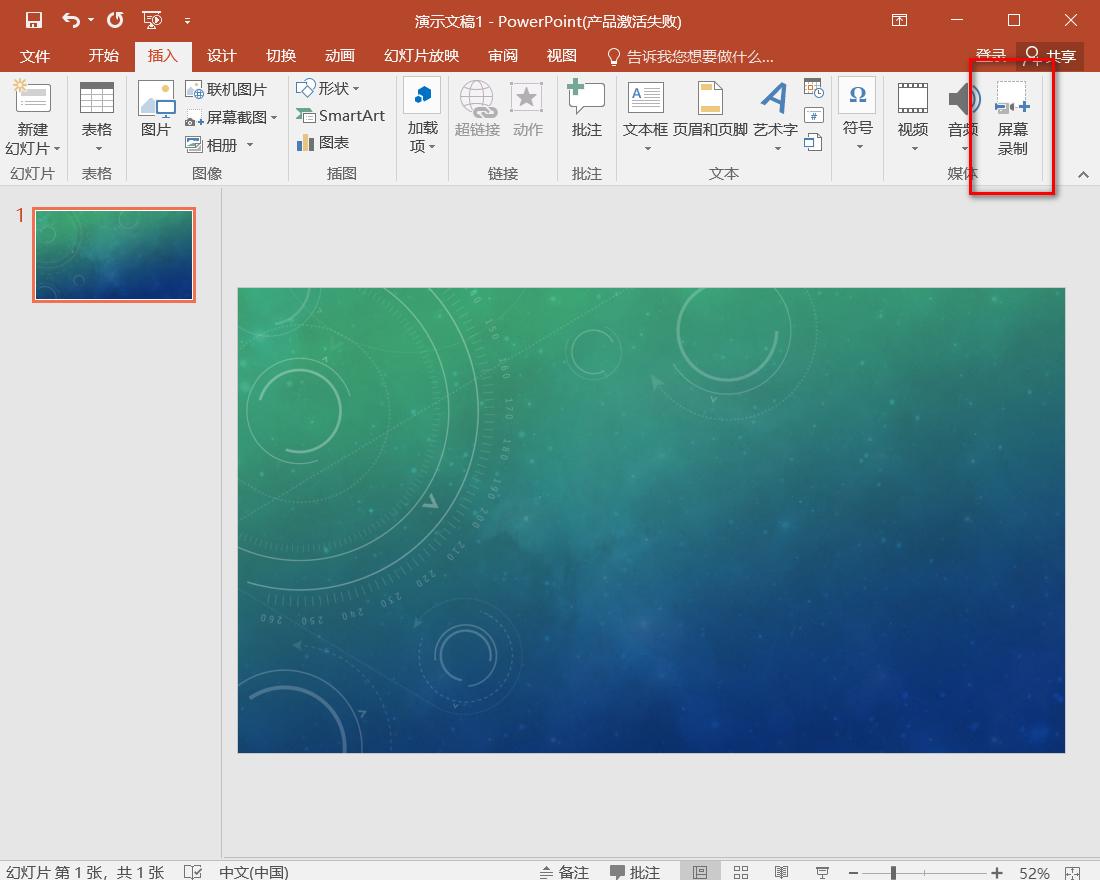Insert a picture with the 图片 icon
This screenshot has width=1100, height=880.
(156, 109)
